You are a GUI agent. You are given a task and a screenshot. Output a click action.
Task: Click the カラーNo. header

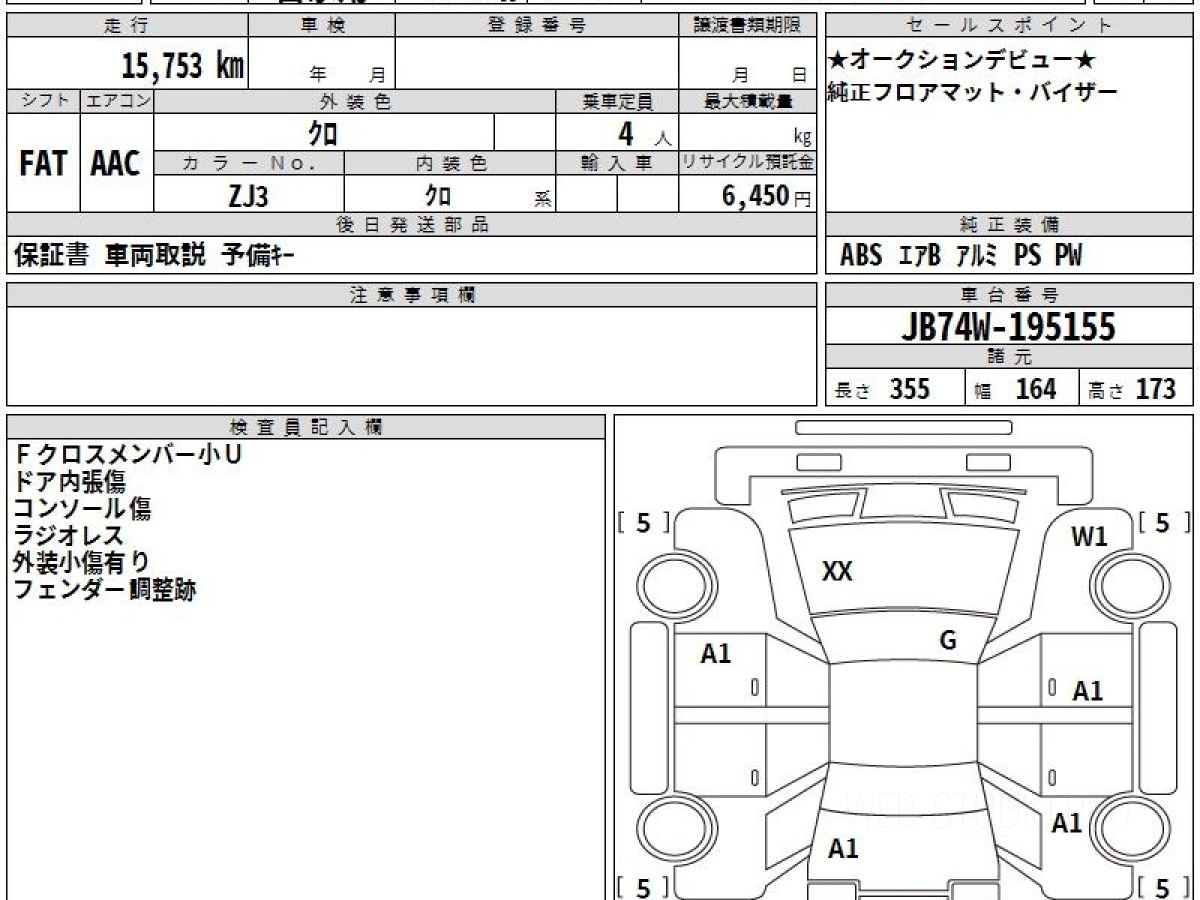click(249, 164)
